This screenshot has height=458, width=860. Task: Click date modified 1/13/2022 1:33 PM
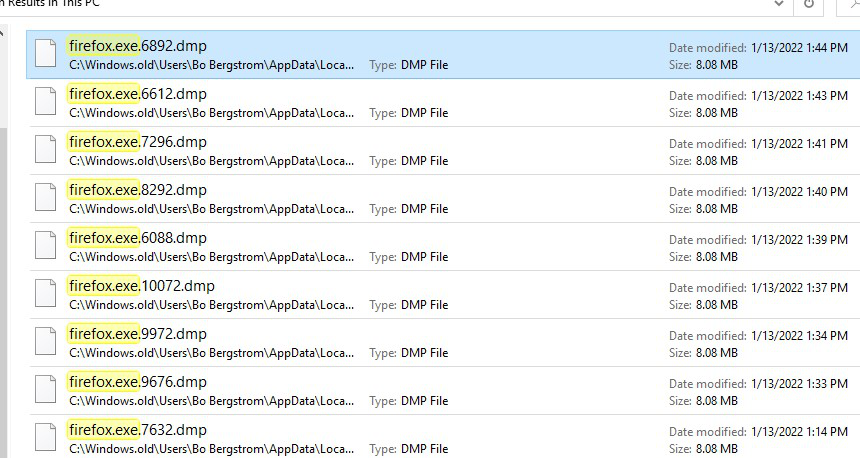click(799, 383)
